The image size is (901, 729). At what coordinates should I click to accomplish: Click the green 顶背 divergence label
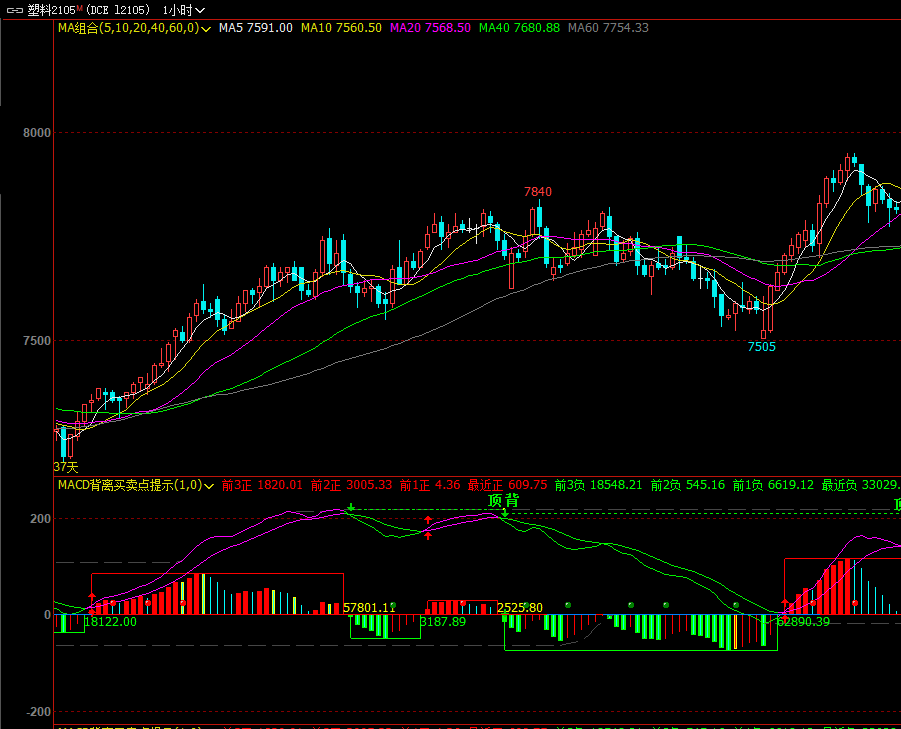503,500
